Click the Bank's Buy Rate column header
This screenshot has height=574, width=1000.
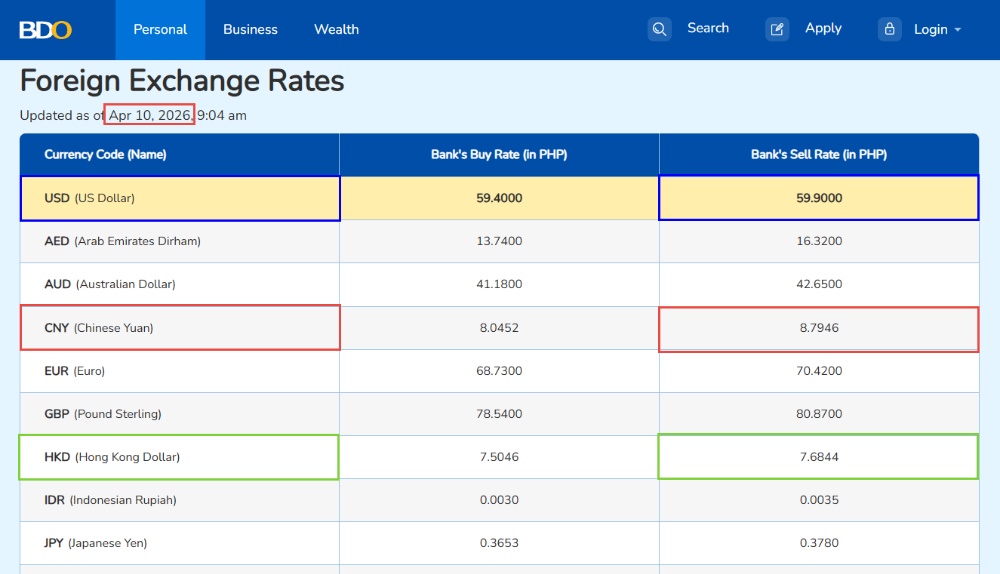pos(499,155)
